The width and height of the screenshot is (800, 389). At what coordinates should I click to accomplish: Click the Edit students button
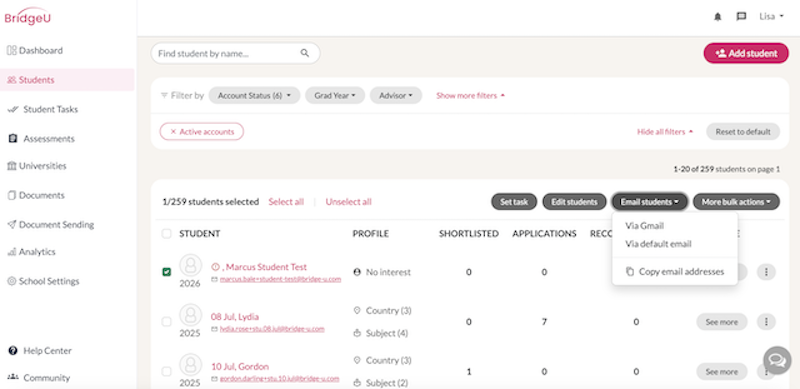click(574, 202)
